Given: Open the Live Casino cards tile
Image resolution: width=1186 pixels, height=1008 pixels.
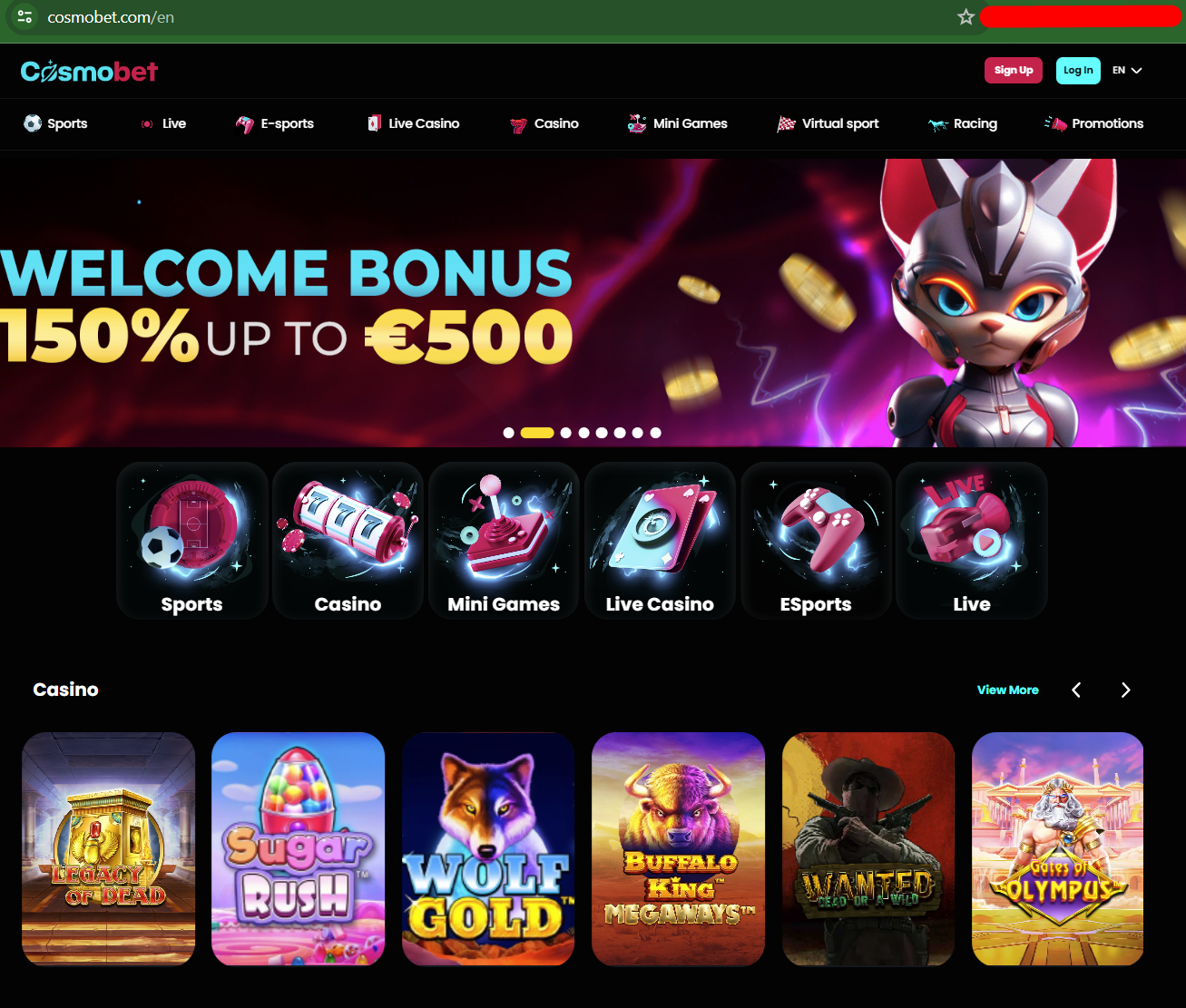Looking at the screenshot, I should coord(660,541).
